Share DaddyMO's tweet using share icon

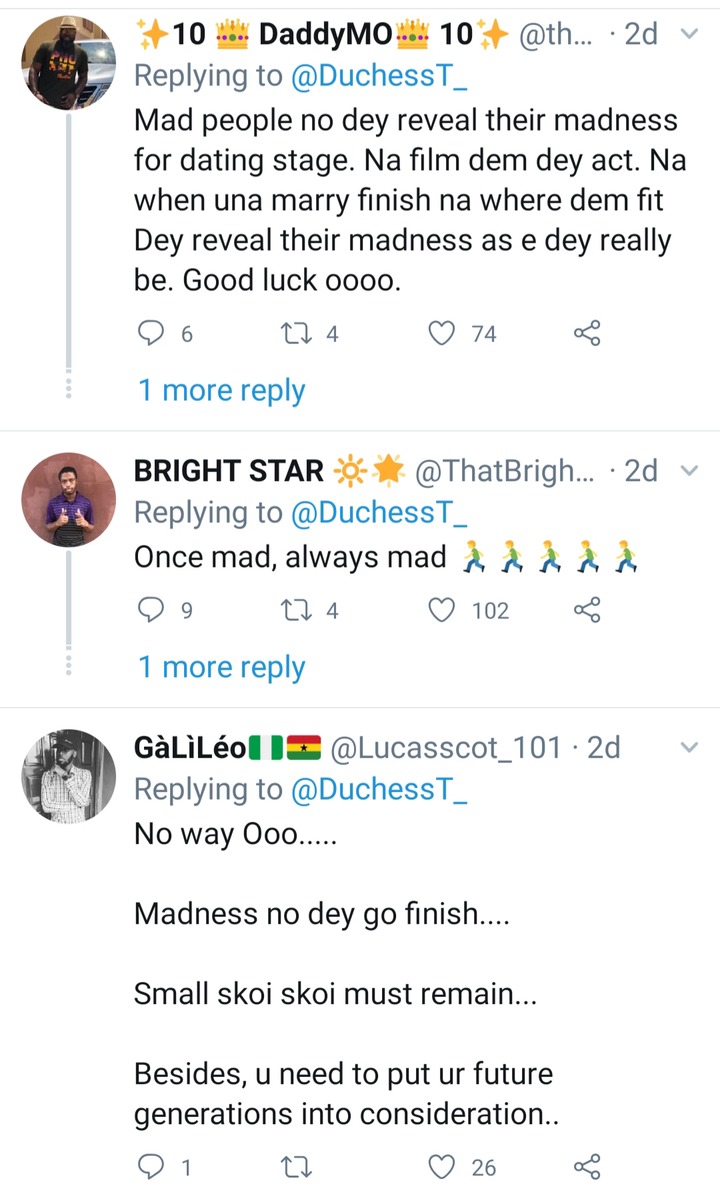click(587, 334)
